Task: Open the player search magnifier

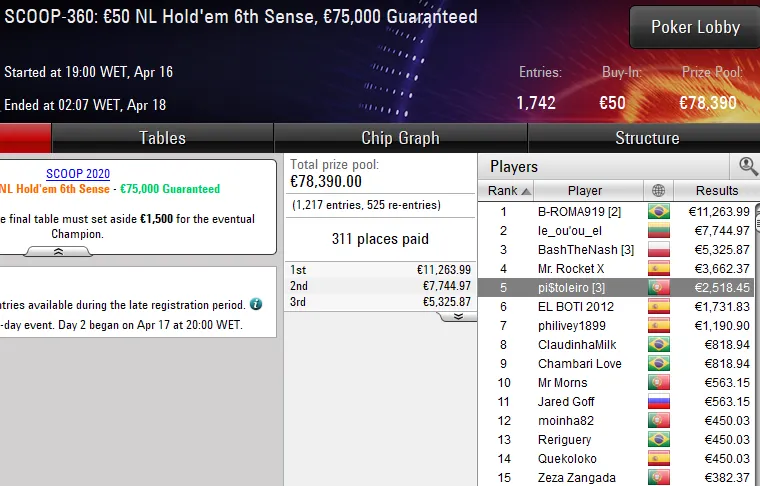Action: (x=747, y=166)
